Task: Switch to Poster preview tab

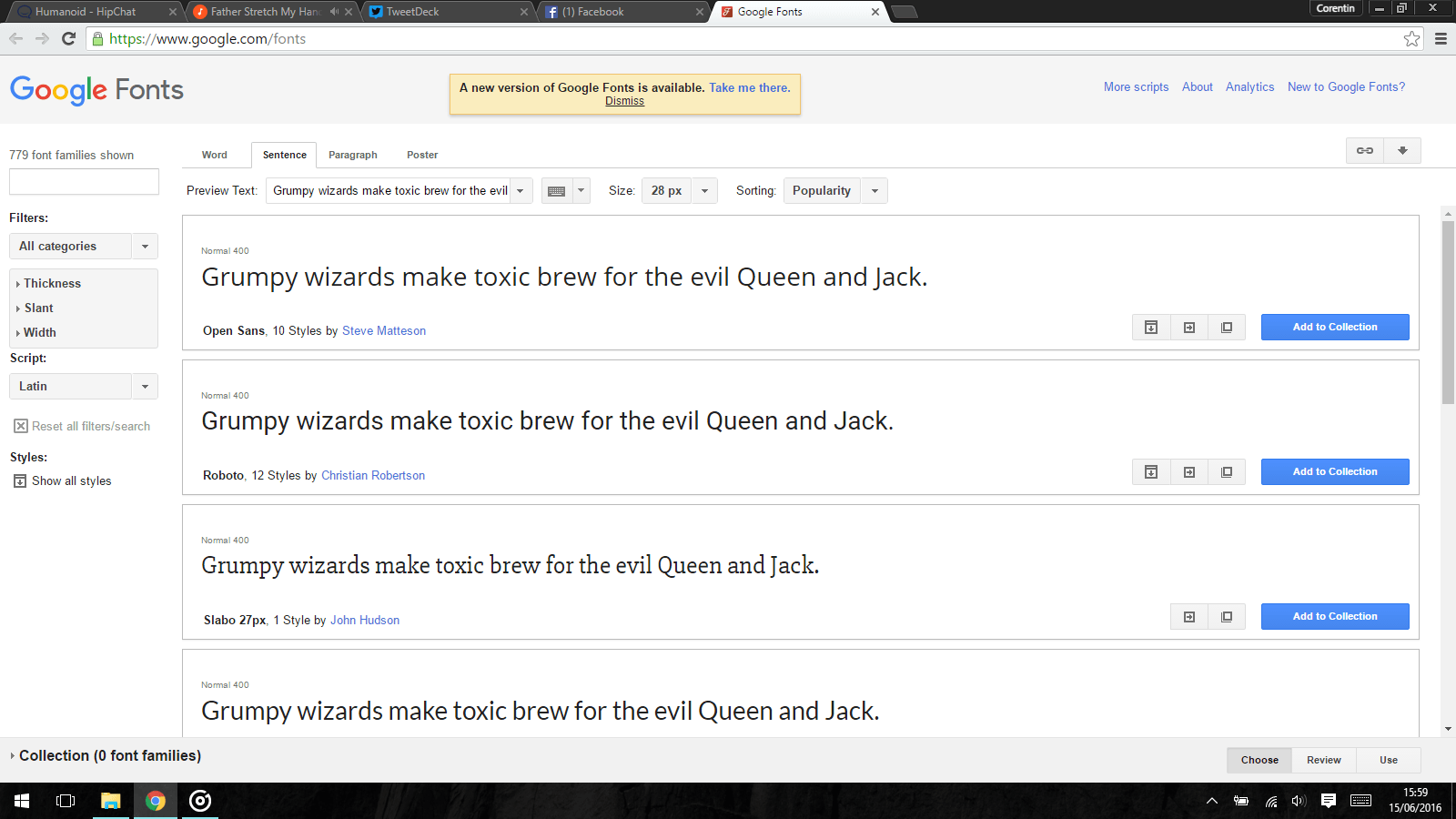Action: point(422,155)
